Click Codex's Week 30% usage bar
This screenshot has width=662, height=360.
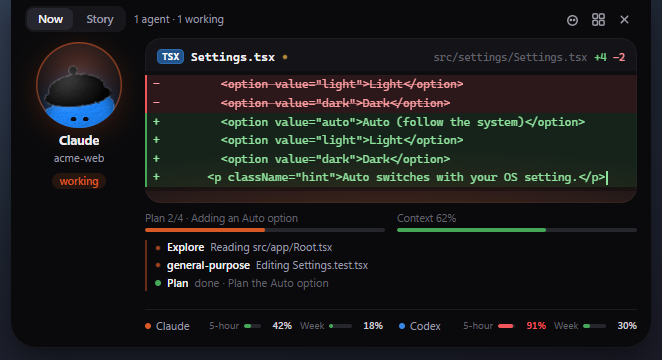coord(594,326)
